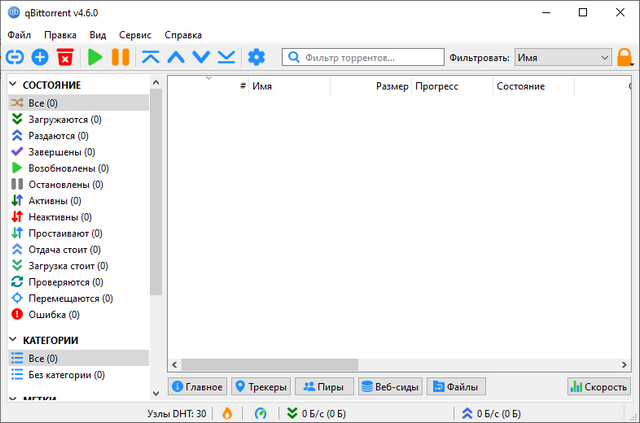Open the Фильтровать dropdown set to Имя
The width and height of the screenshot is (640, 423).
563,58
